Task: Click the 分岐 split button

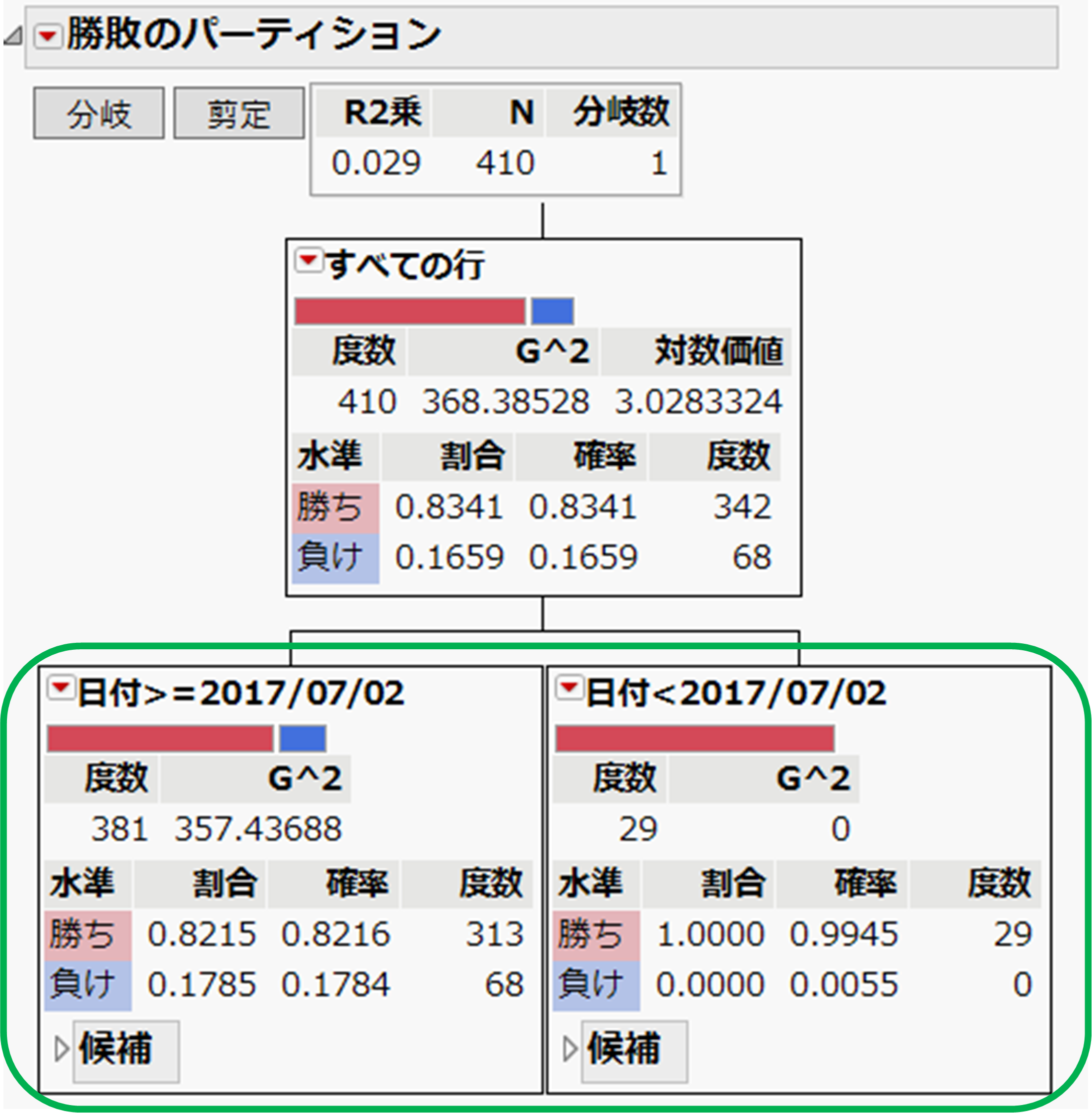Action: pyautogui.click(x=99, y=113)
